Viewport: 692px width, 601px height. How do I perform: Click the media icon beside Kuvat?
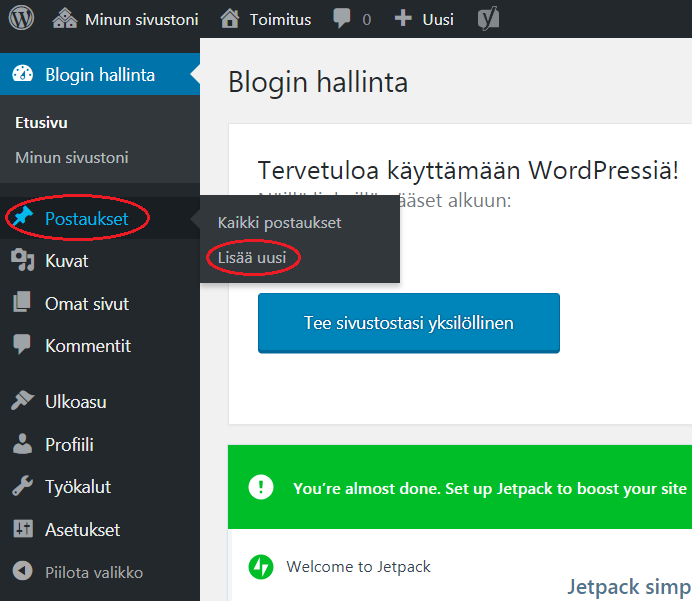click(x=23, y=260)
